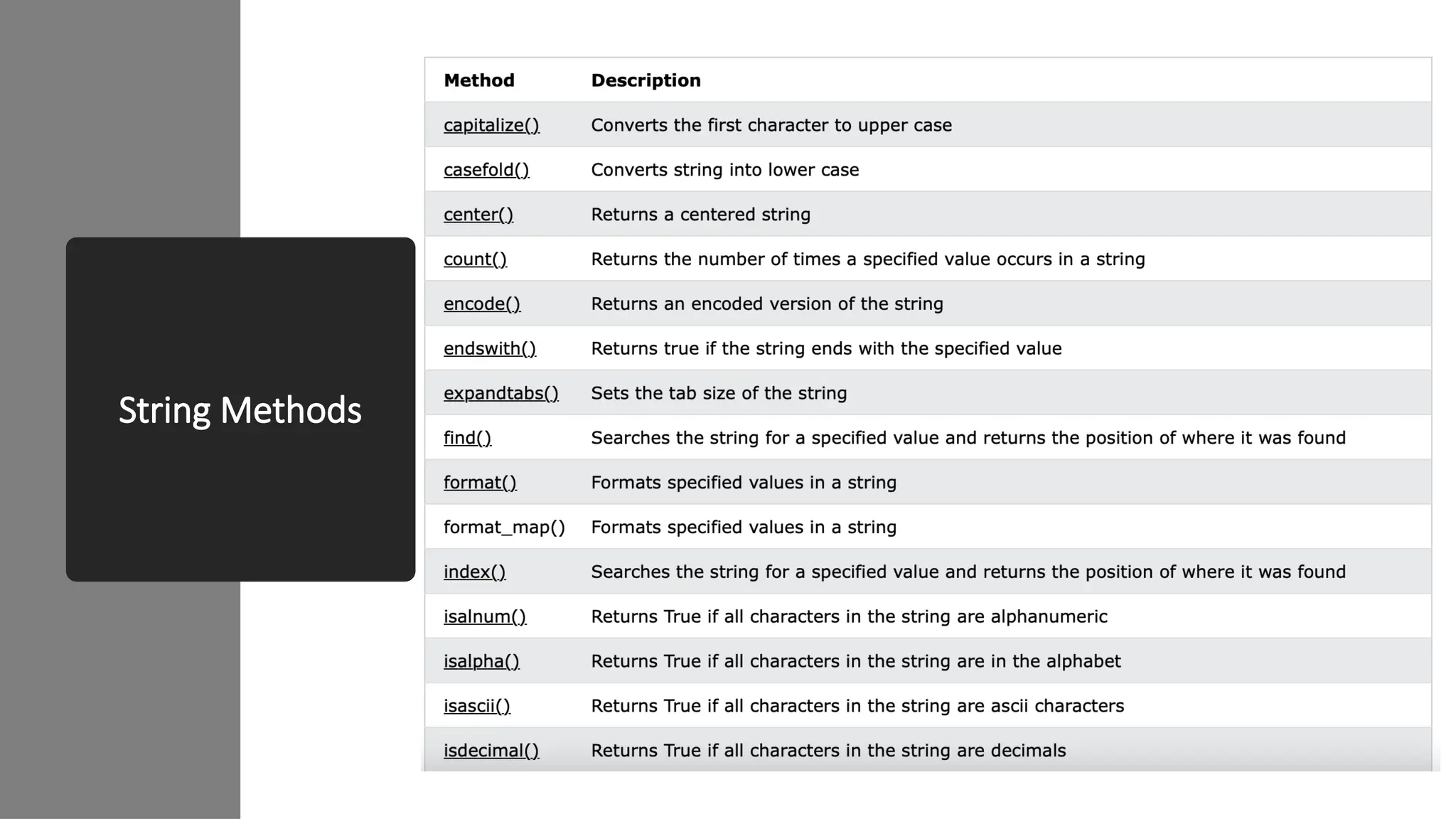The width and height of the screenshot is (1456, 819).
Task: Click the find() row description text
Action: (968, 438)
